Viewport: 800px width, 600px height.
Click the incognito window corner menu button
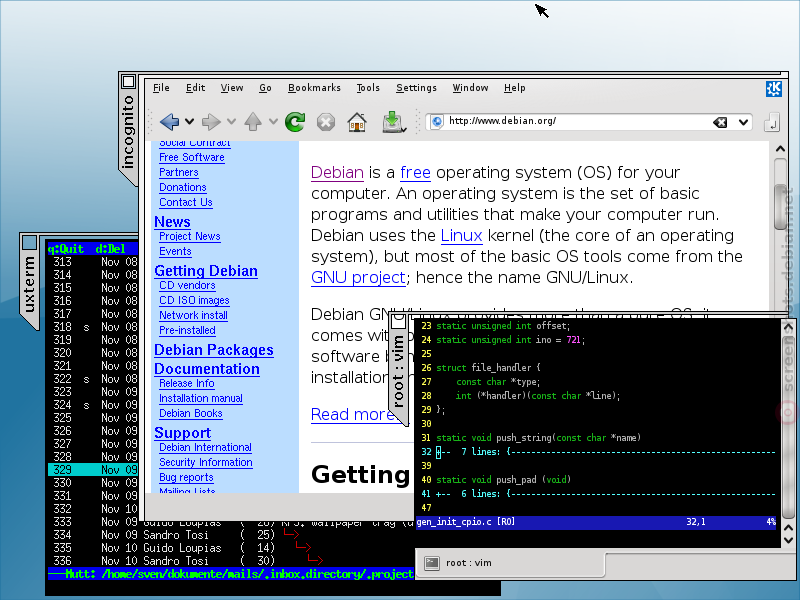[x=128, y=82]
